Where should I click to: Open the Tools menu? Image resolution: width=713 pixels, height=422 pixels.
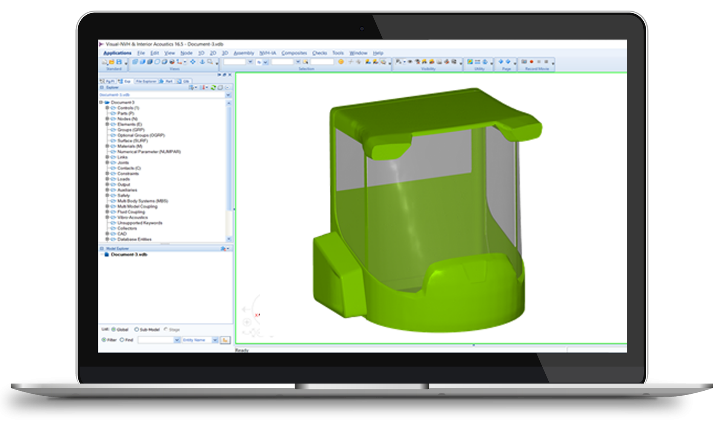338,53
